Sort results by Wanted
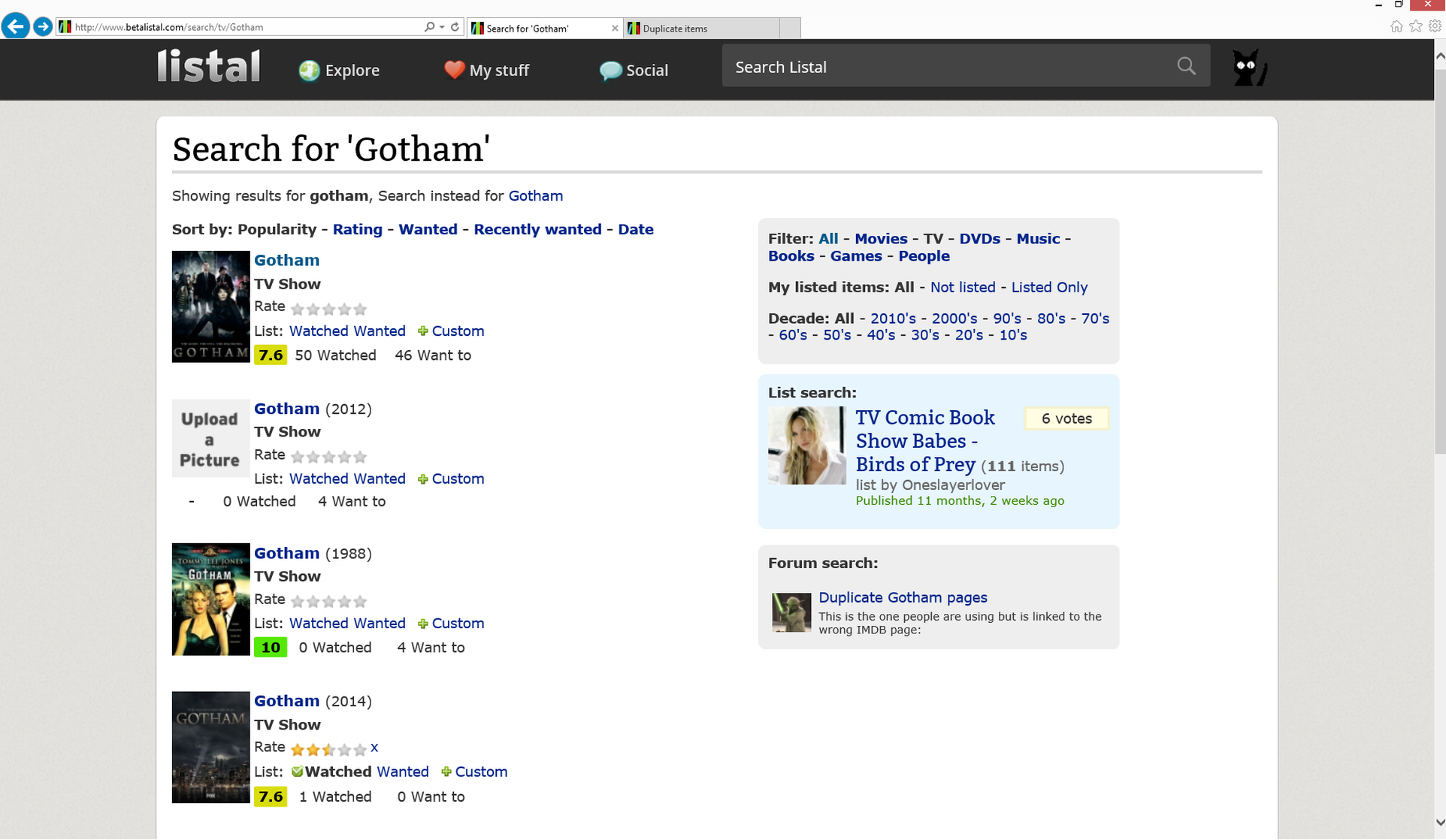The width and height of the screenshot is (1446, 840). click(428, 230)
